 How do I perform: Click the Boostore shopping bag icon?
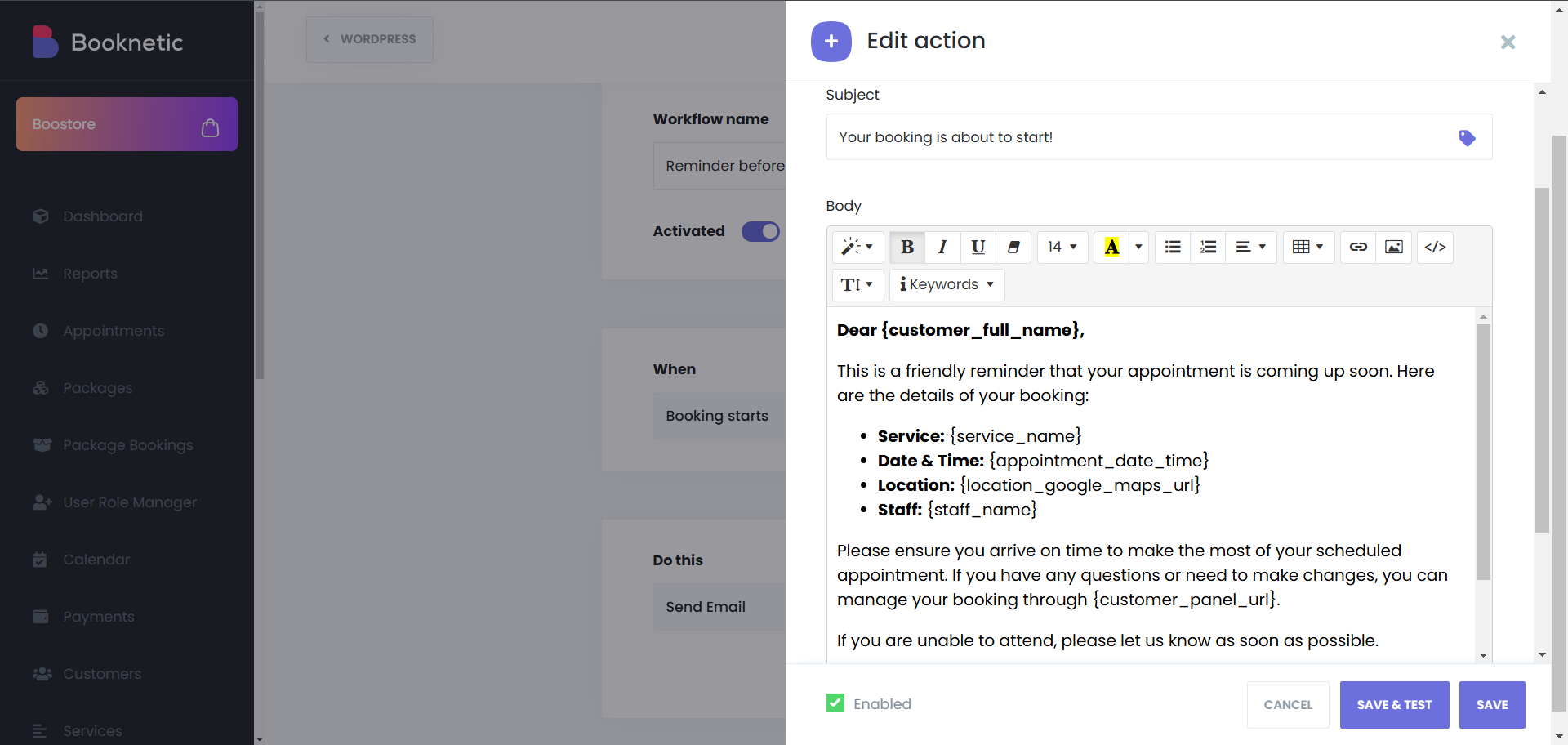coord(210,127)
